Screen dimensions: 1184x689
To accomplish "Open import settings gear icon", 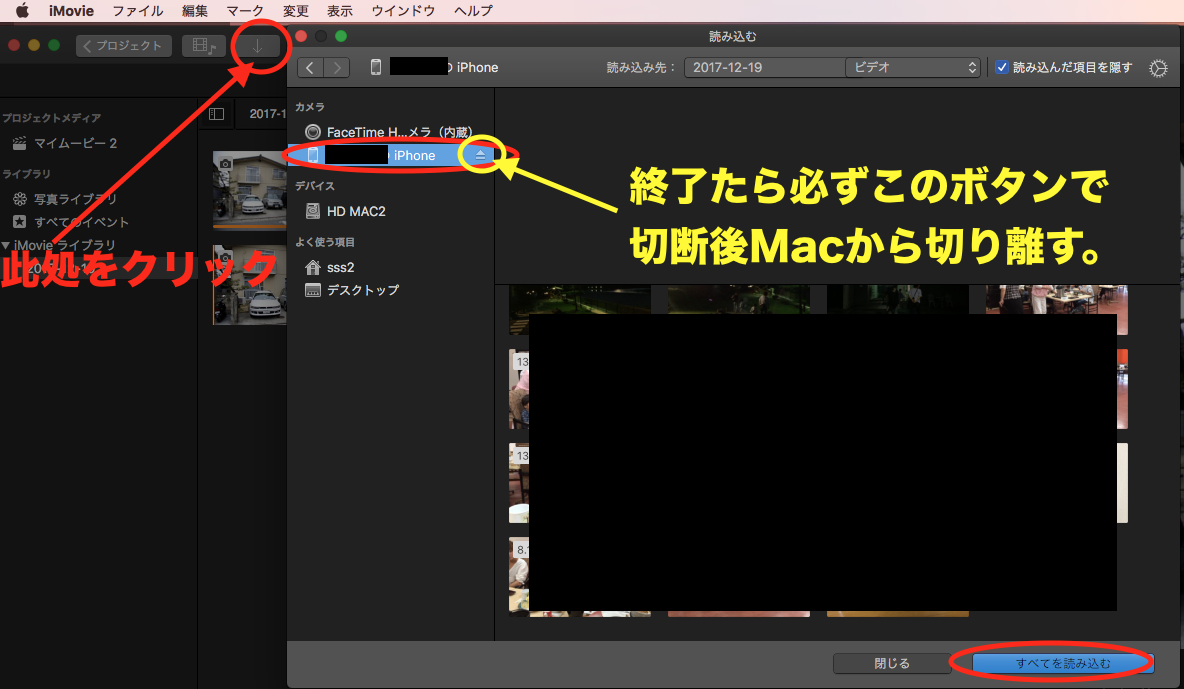I will coord(1158,68).
